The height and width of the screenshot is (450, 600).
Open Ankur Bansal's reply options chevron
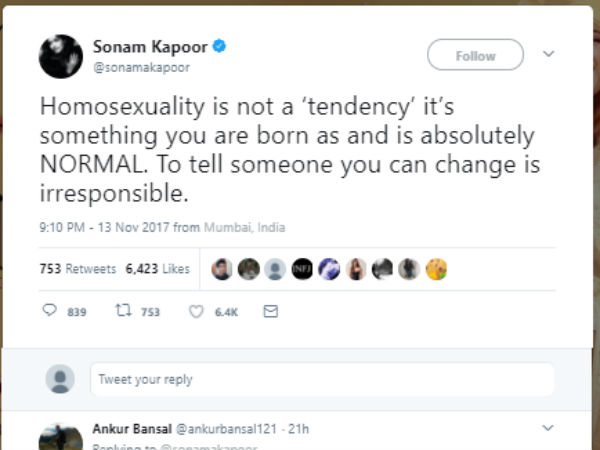[x=547, y=428]
